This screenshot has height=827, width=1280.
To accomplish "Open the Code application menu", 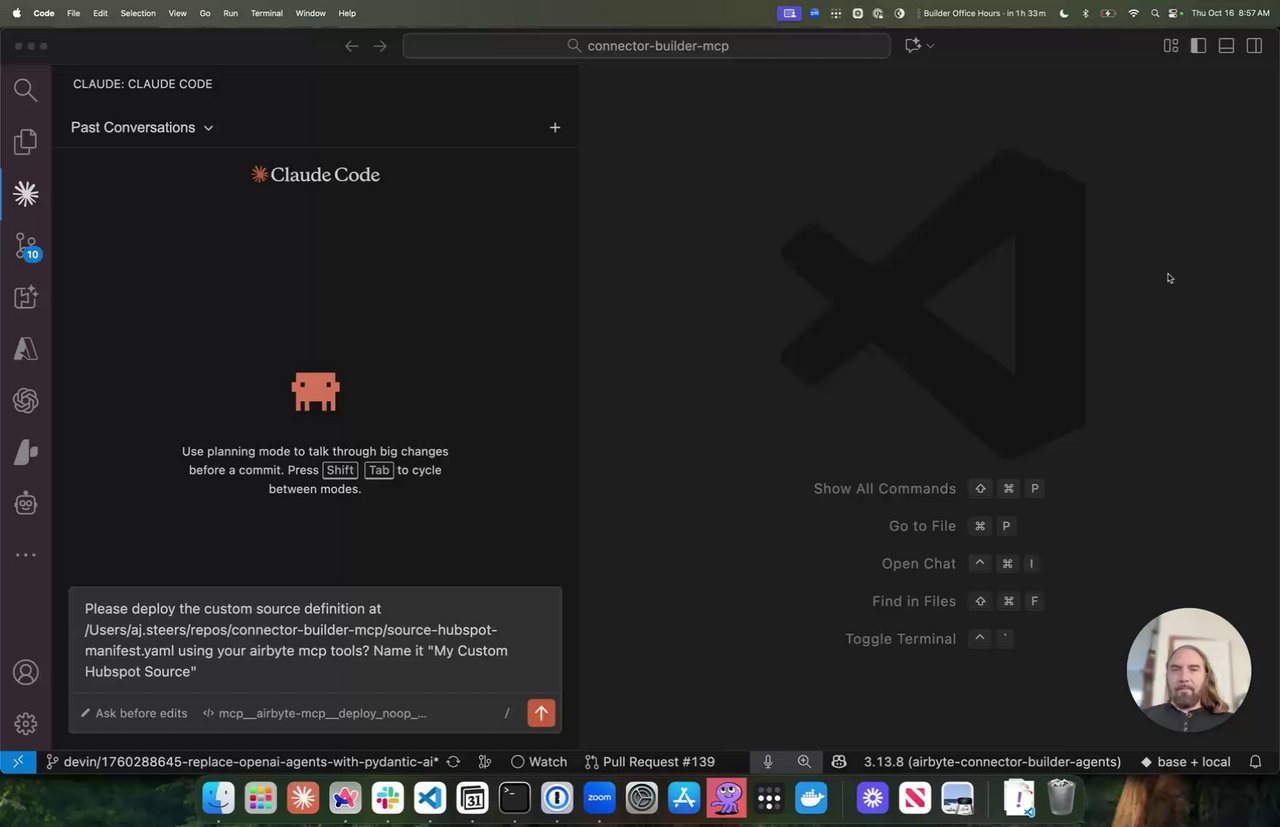I will pos(44,13).
